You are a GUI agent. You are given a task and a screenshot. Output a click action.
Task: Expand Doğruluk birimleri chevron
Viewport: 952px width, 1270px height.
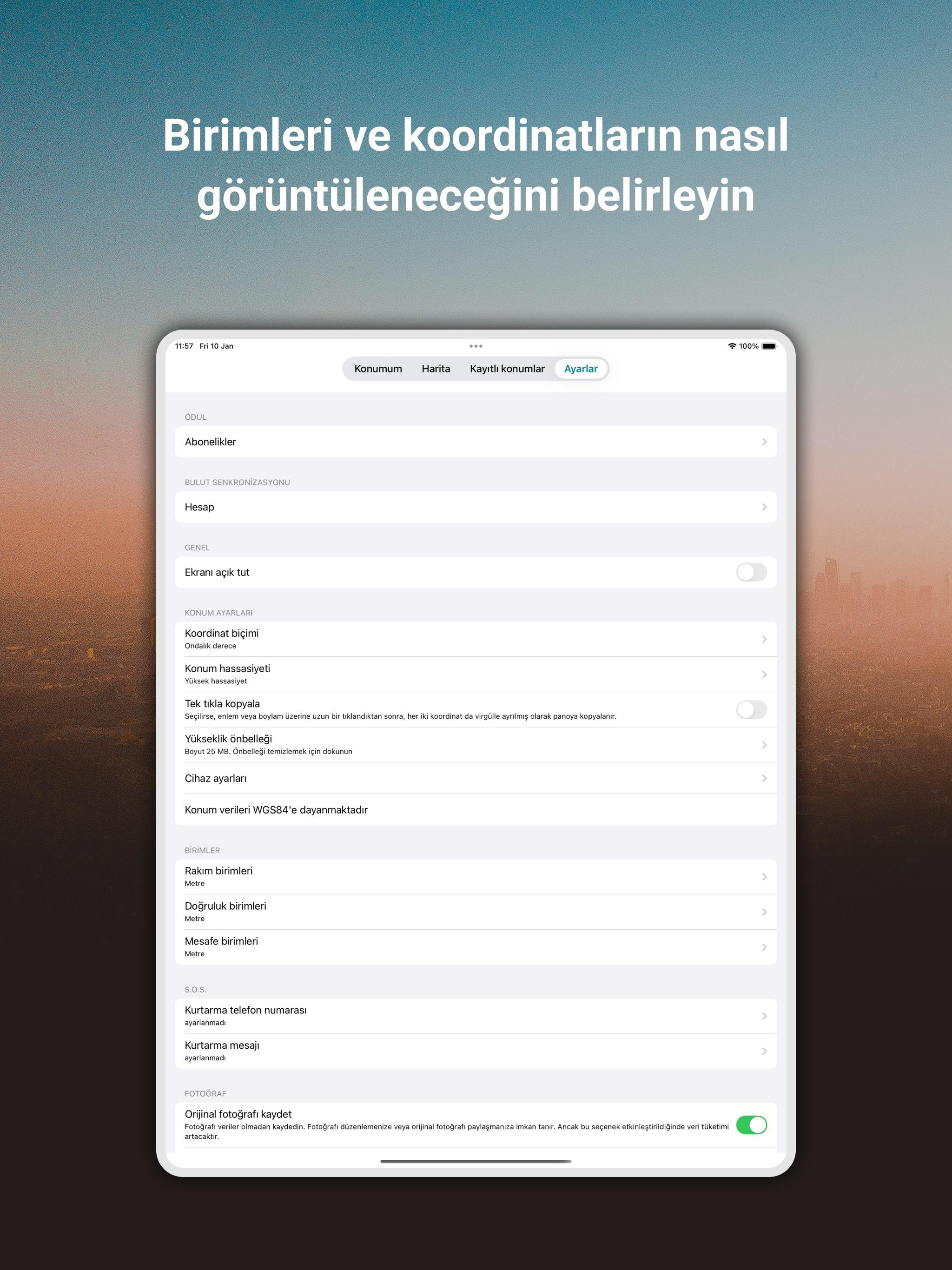[x=764, y=912]
